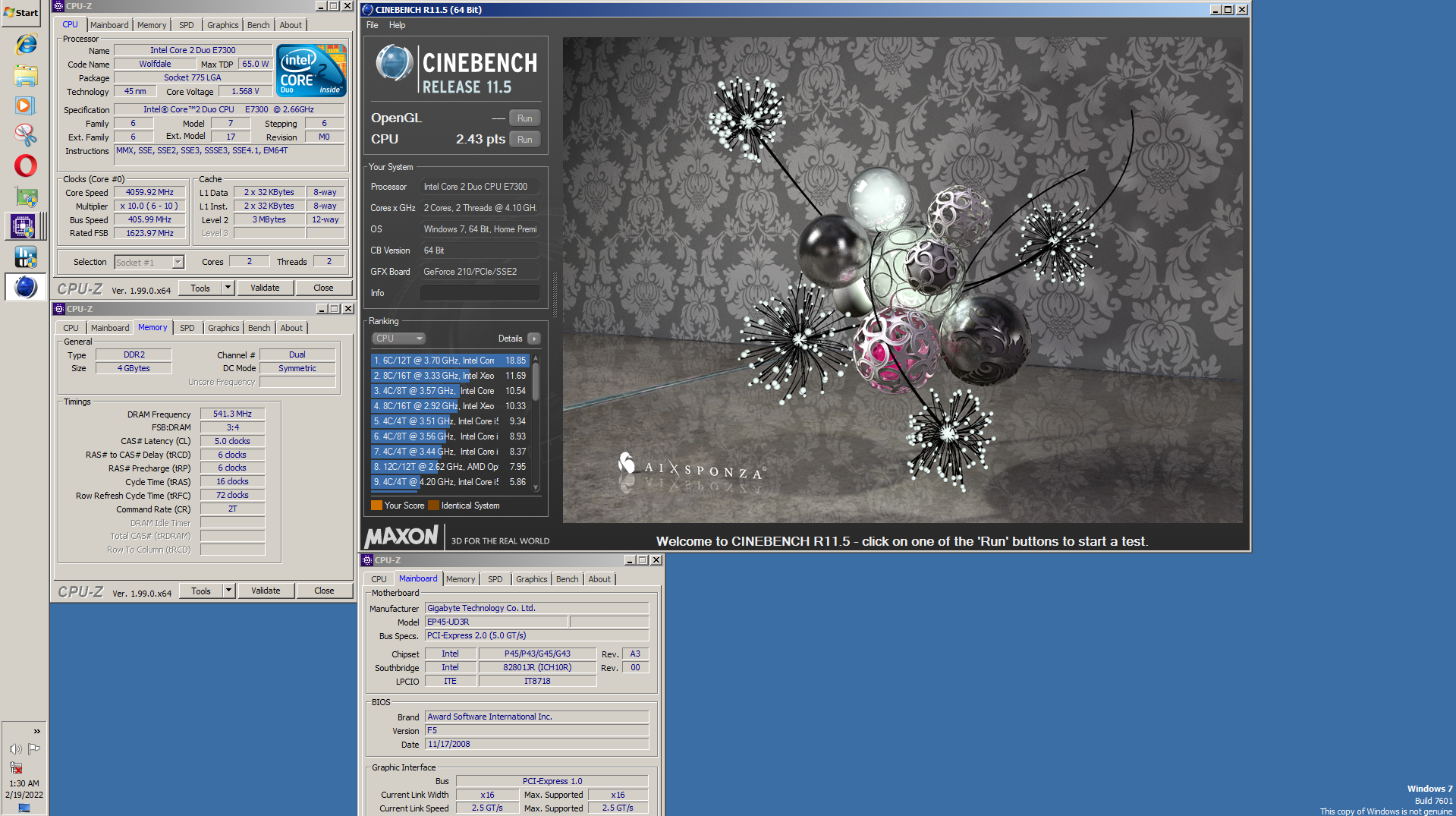Click the Core Speed value 4059.92 MHz
The image size is (1456, 816).
click(x=149, y=193)
